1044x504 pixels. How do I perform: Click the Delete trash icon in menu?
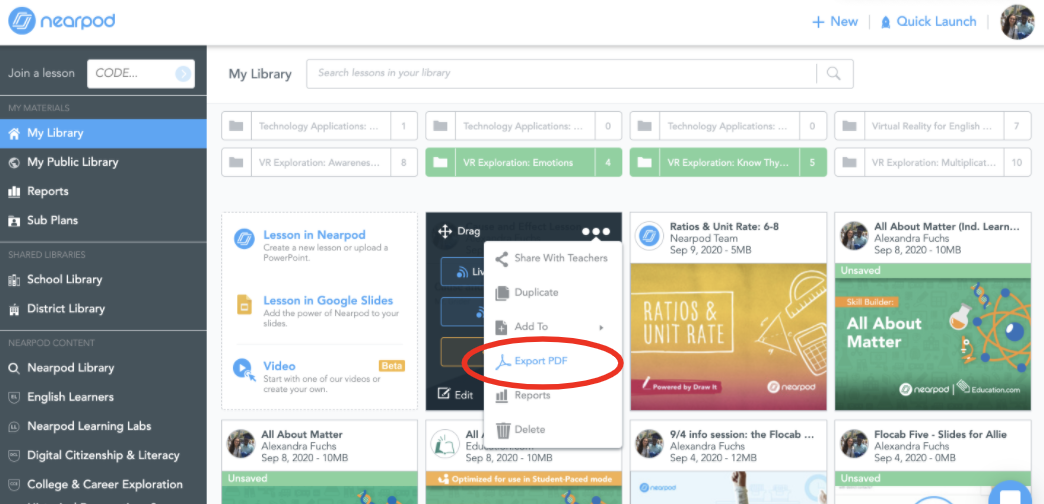coord(503,430)
